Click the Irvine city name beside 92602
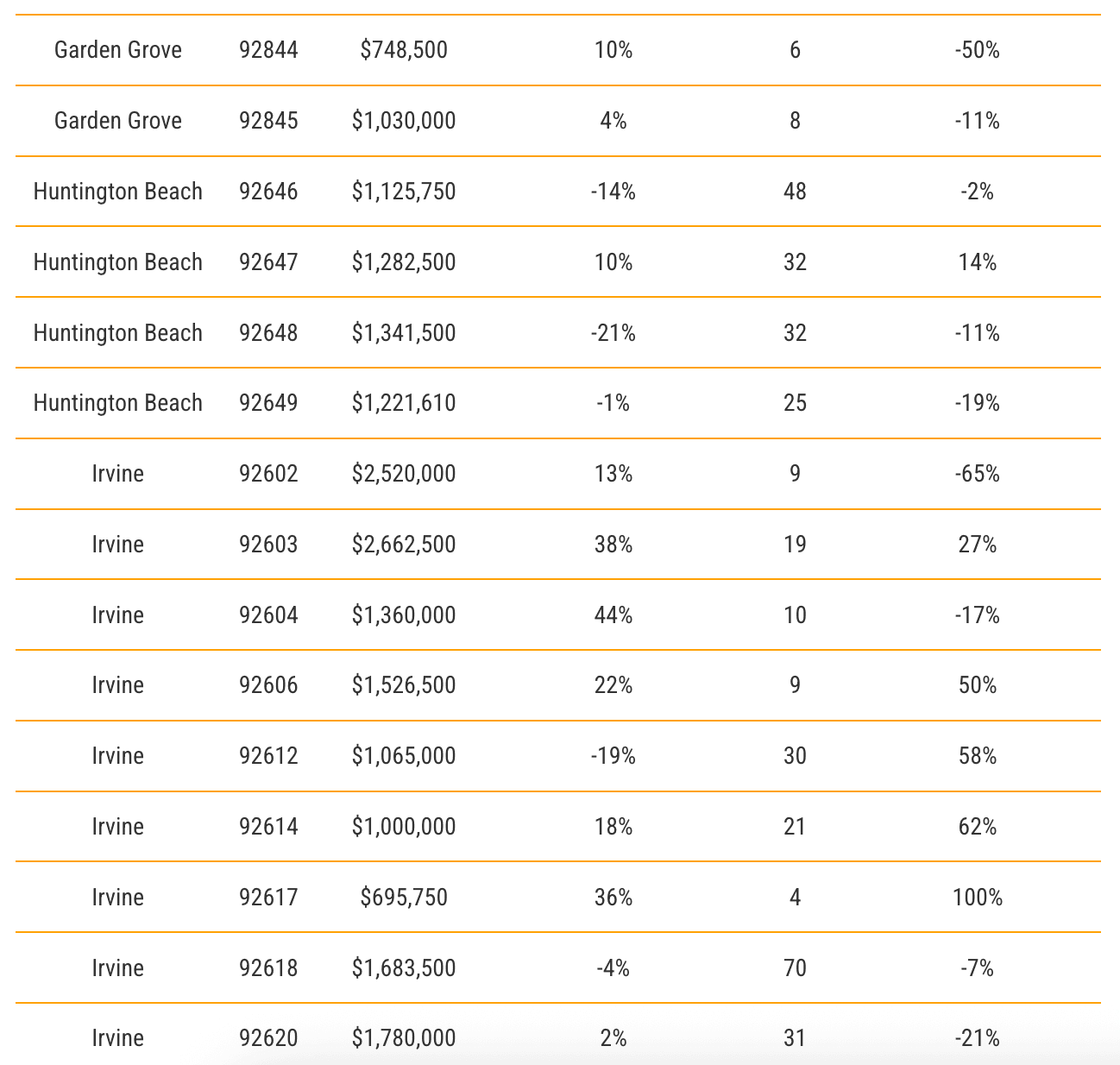The image size is (1120, 1065). (118, 474)
